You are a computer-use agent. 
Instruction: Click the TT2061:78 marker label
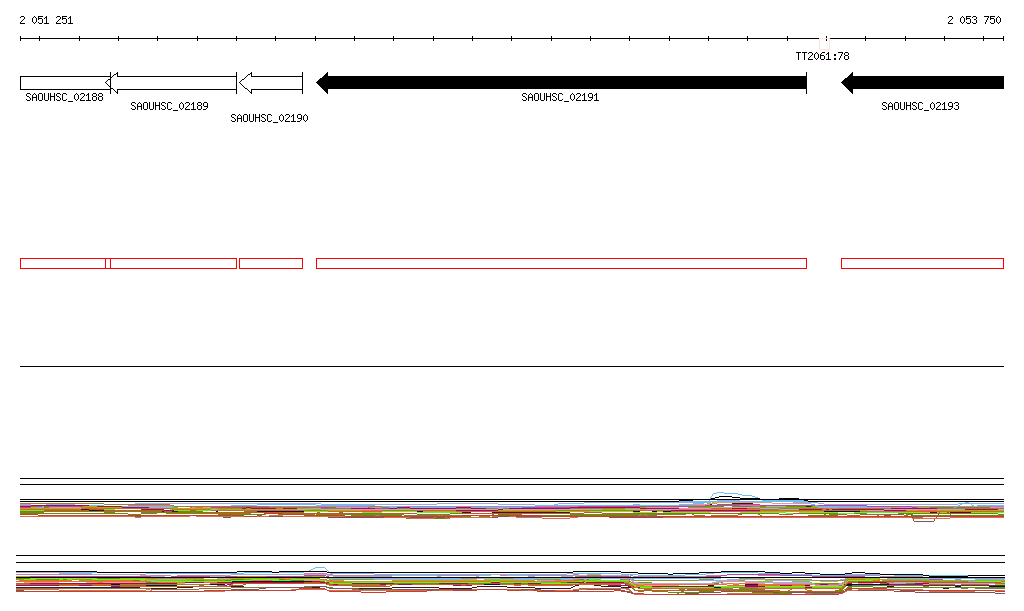(x=822, y=57)
